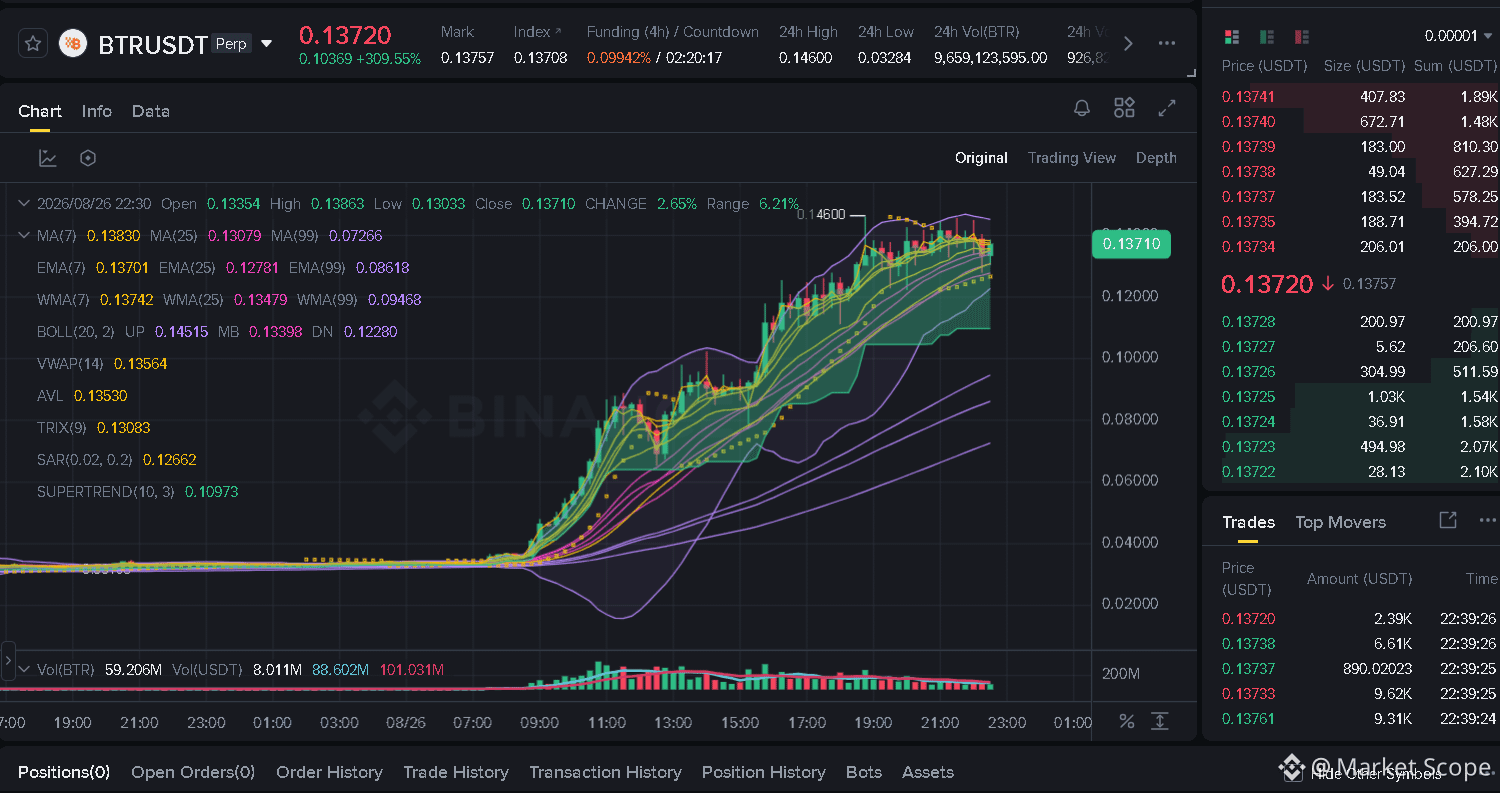This screenshot has height=793, width=1500.
Task: Switch to Trading View chart
Action: [x=1072, y=158]
